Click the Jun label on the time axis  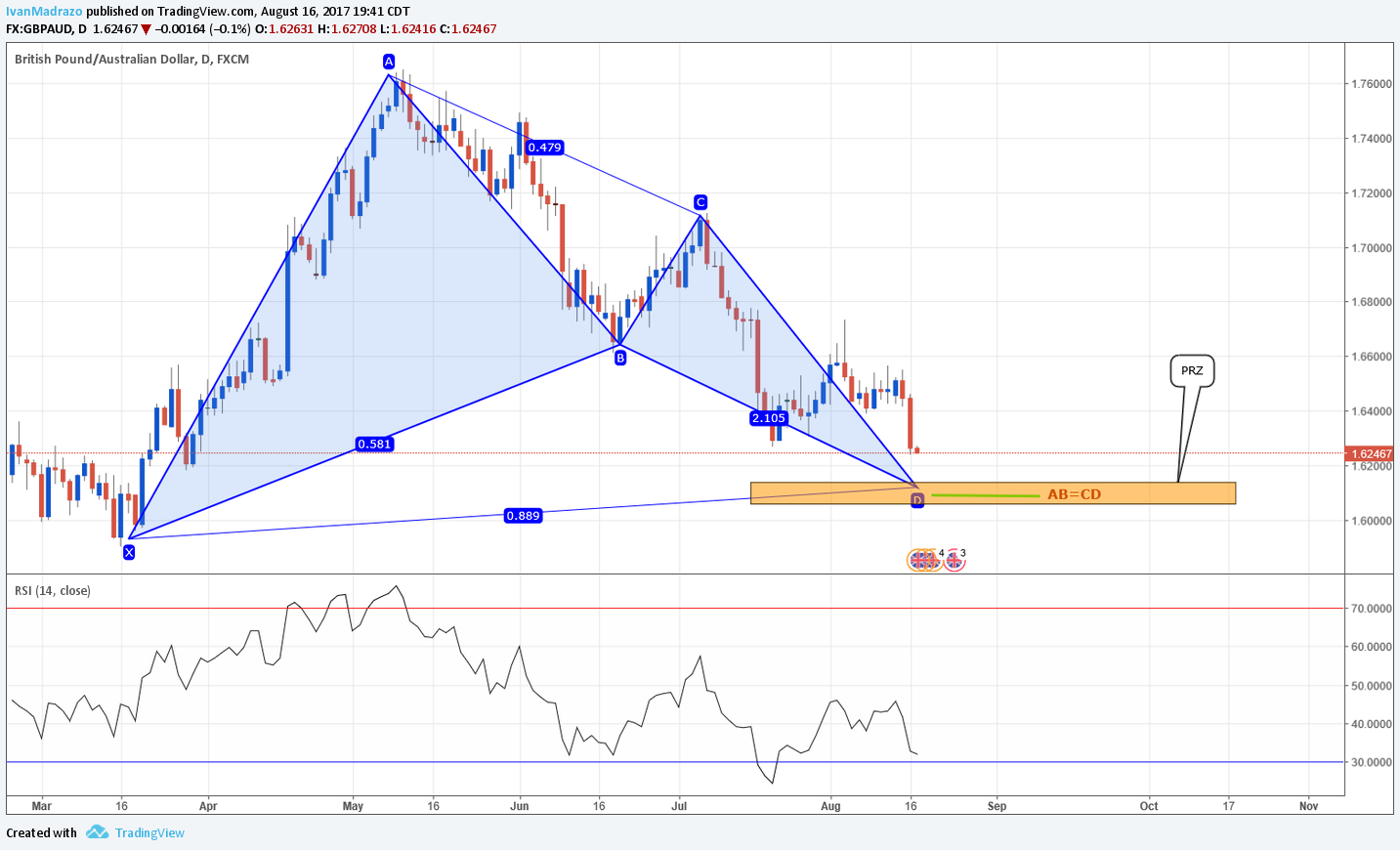click(x=520, y=806)
